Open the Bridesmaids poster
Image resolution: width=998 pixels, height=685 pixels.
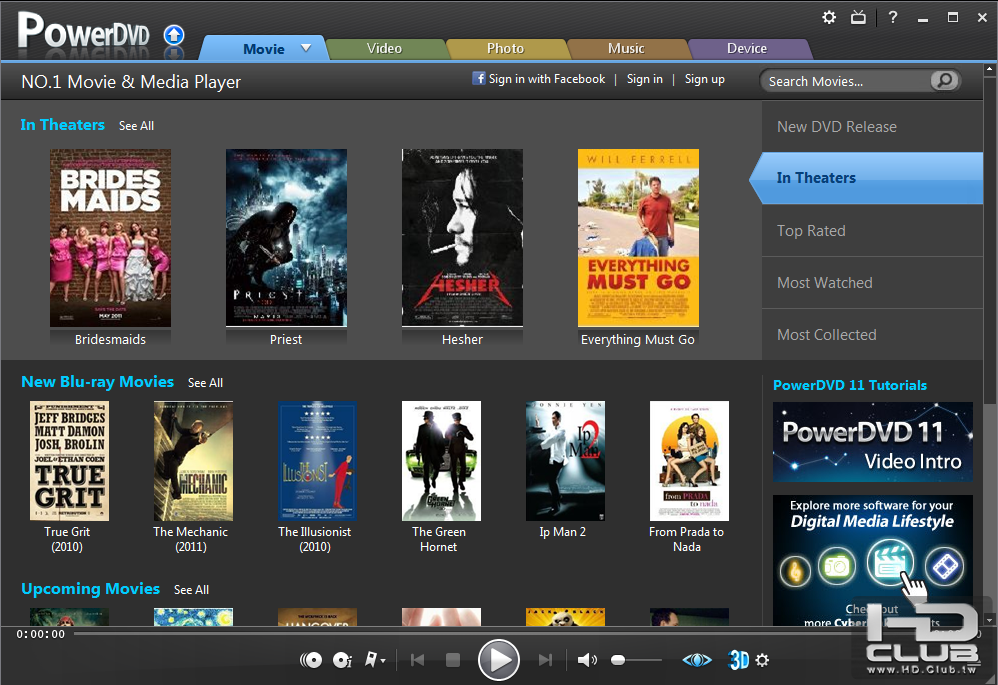[x=110, y=238]
